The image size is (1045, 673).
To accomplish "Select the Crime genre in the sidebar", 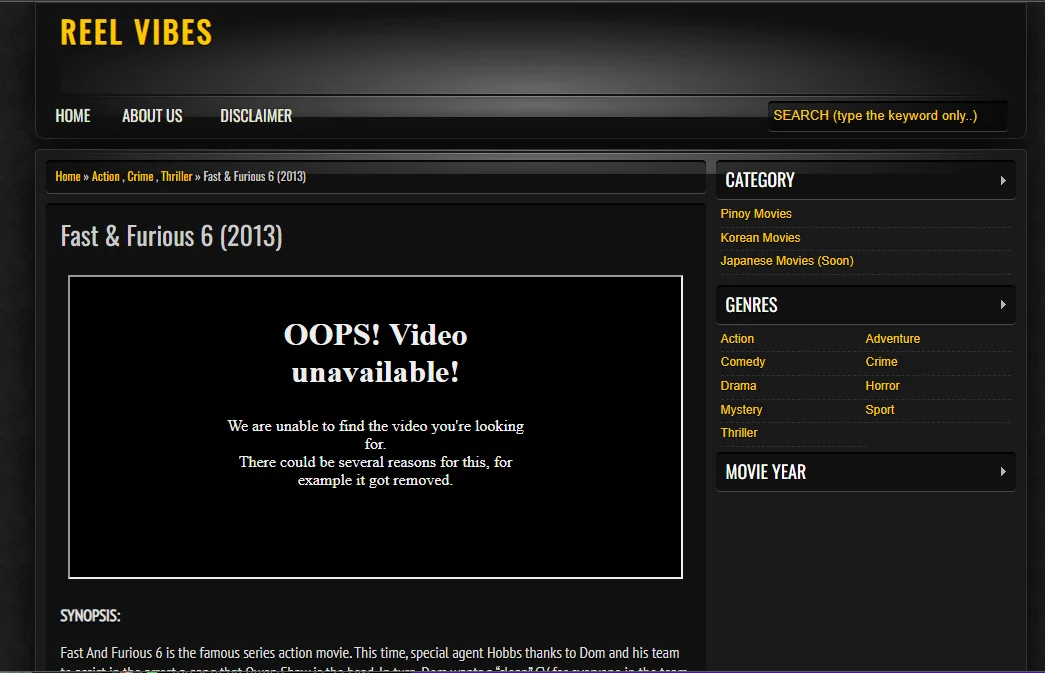I will point(881,362).
